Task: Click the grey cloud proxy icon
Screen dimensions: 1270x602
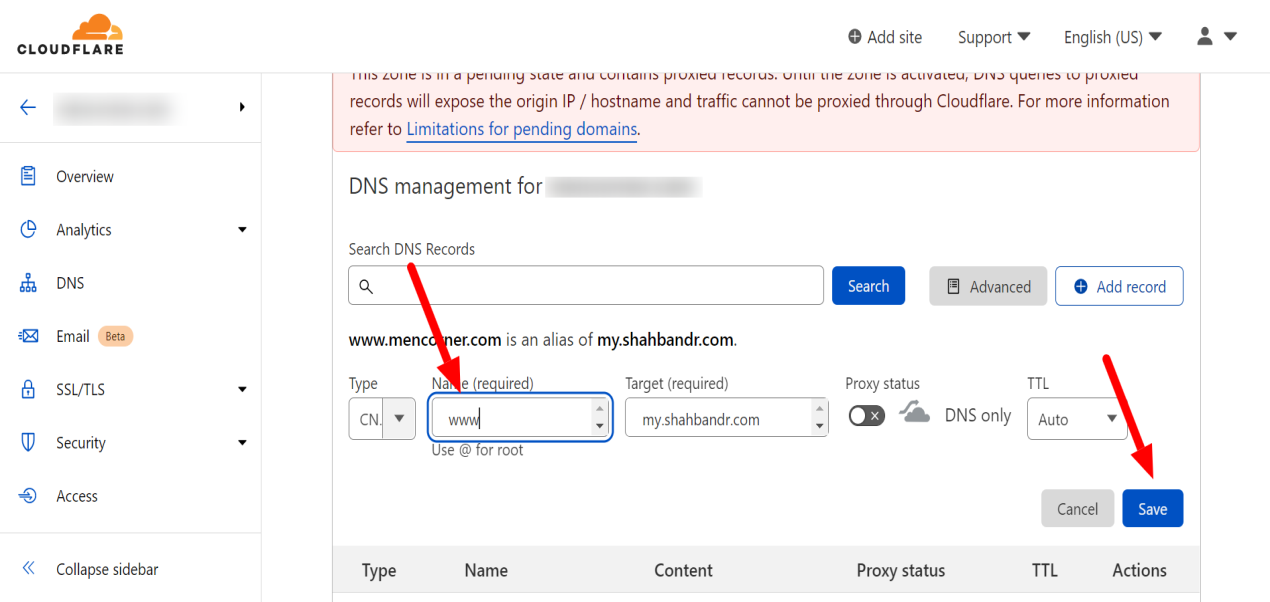Action: pos(914,413)
